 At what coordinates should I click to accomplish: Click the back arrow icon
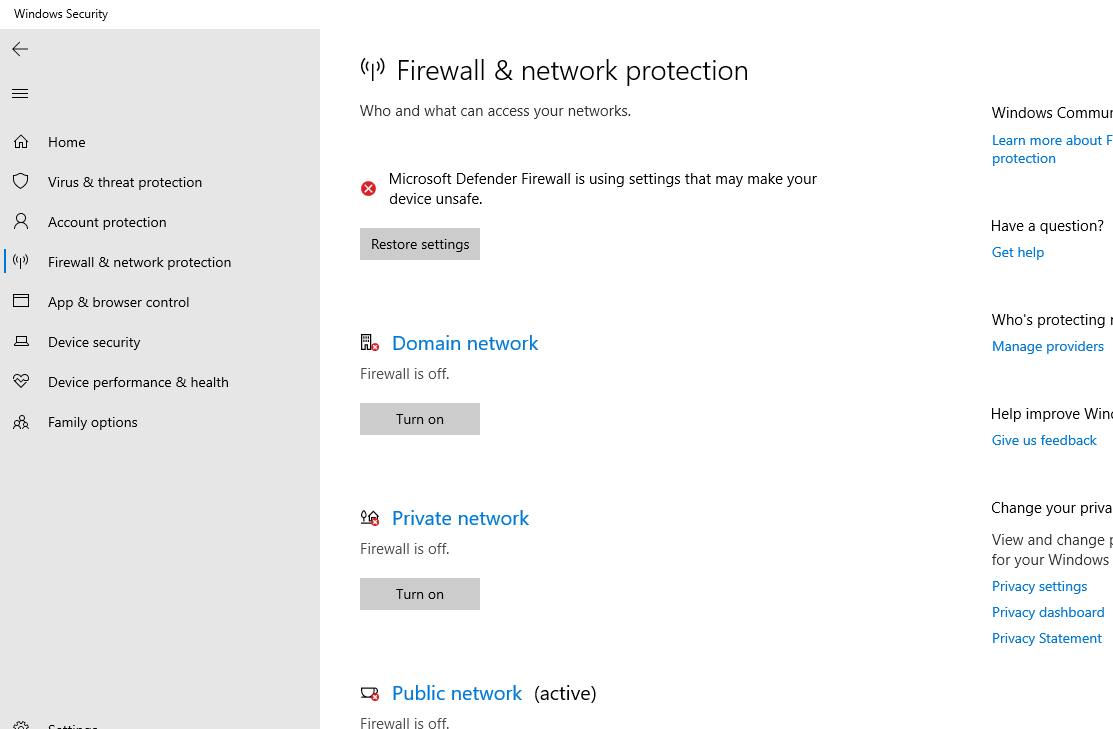click(x=20, y=49)
